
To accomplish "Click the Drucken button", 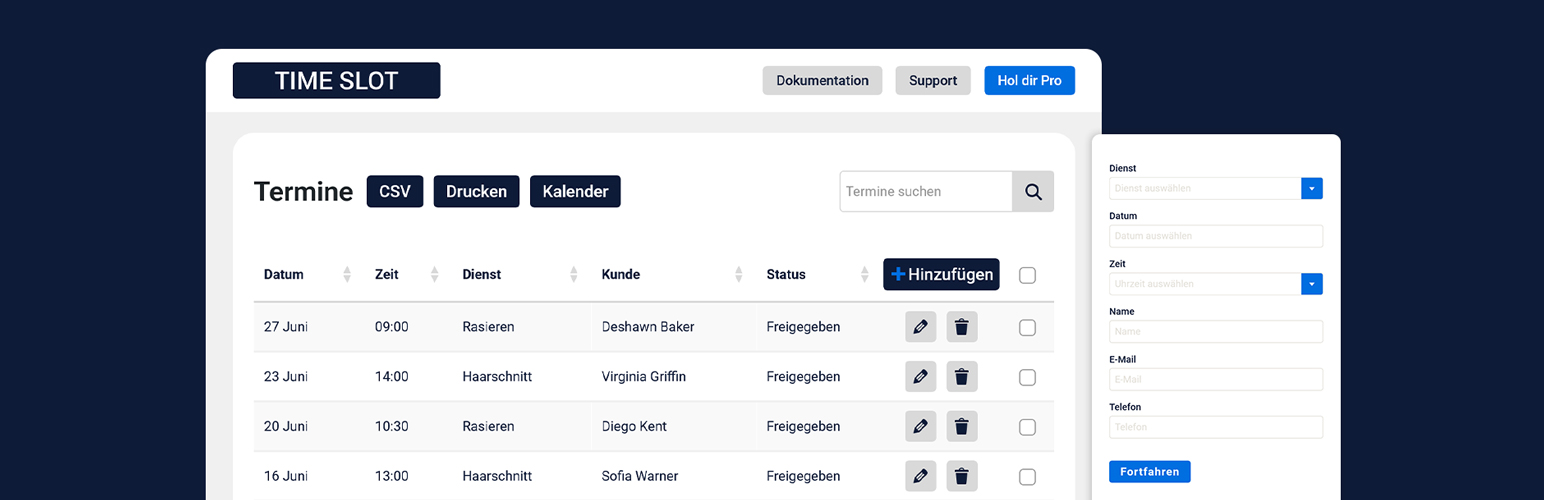I will click(x=476, y=191).
